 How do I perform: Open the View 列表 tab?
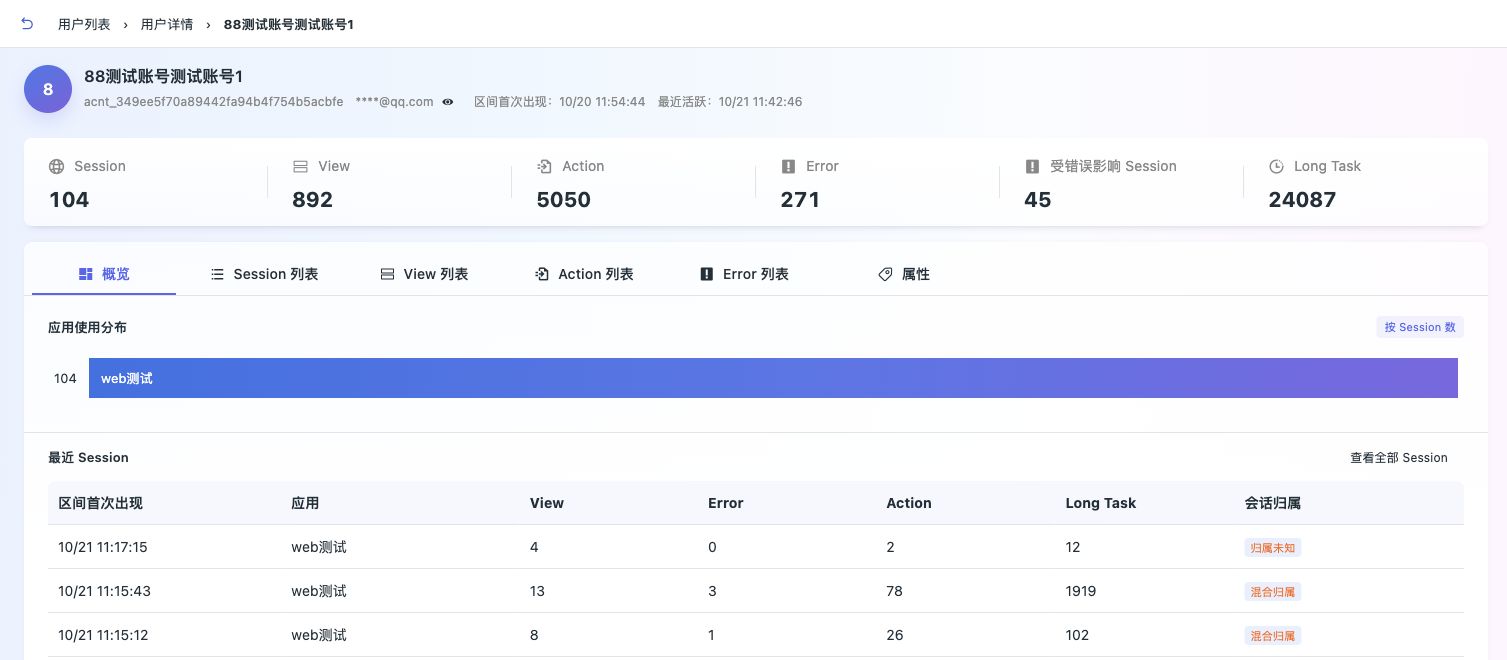point(424,274)
